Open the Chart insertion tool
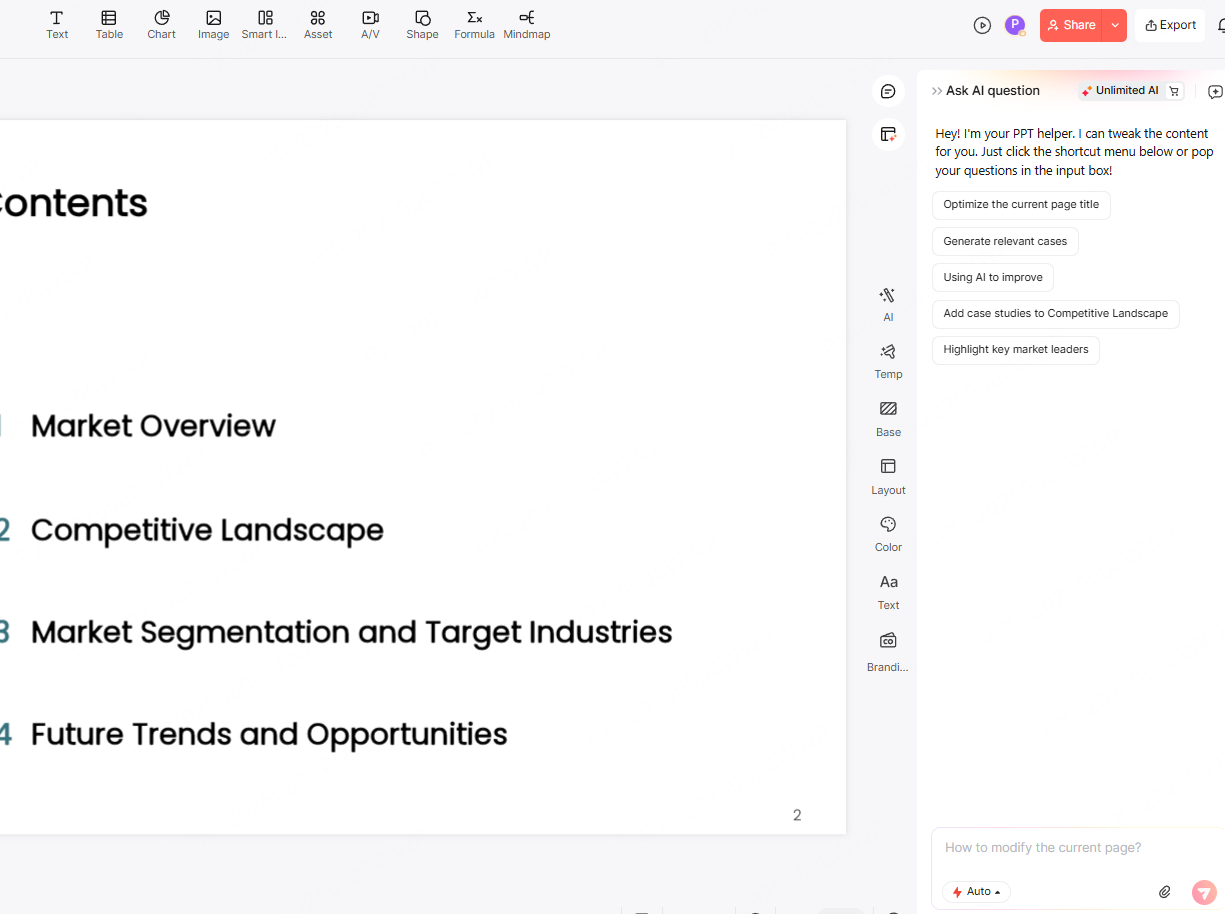 pyautogui.click(x=161, y=24)
